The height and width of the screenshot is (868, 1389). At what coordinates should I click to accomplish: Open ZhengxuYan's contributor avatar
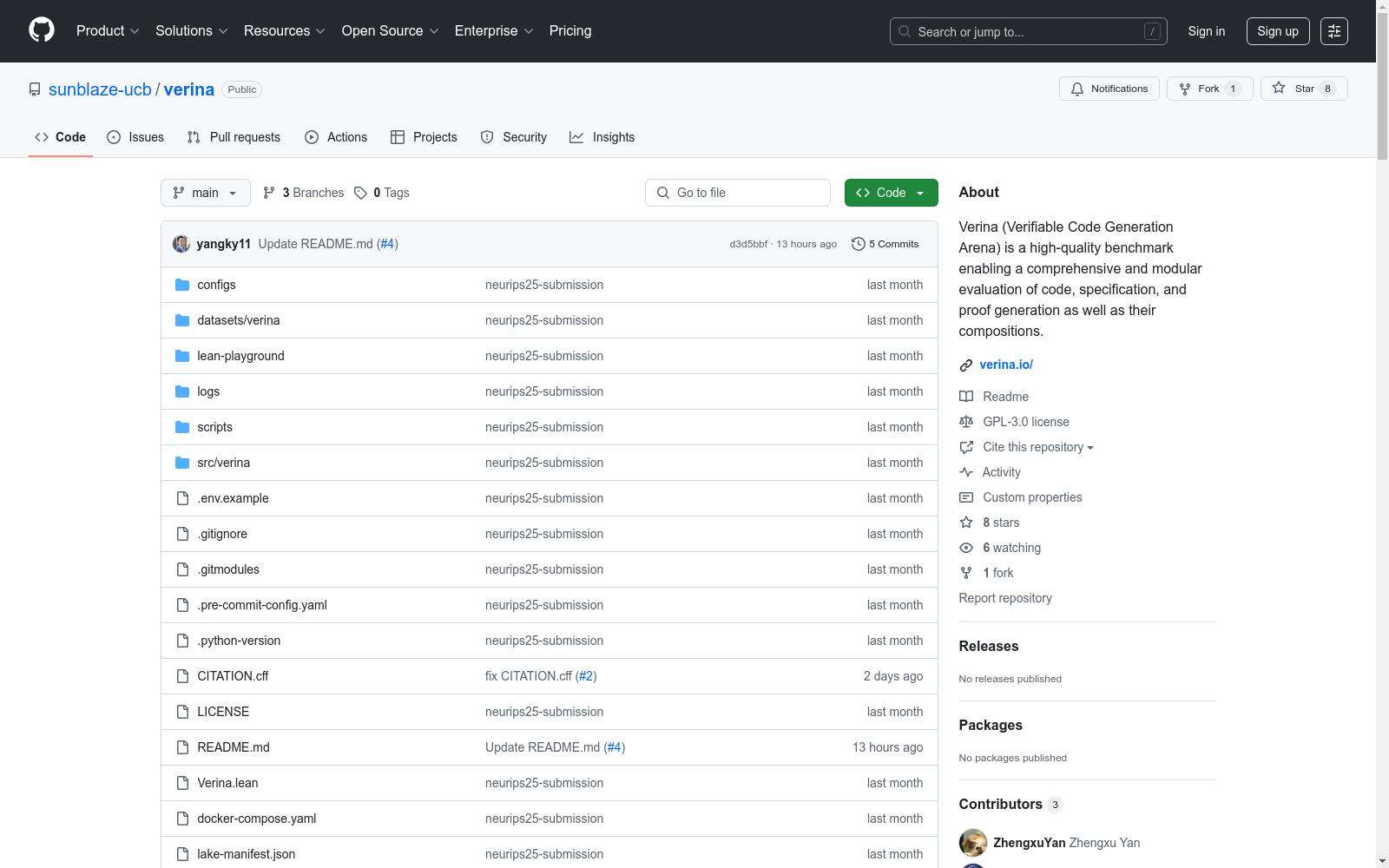(x=973, y=843)
